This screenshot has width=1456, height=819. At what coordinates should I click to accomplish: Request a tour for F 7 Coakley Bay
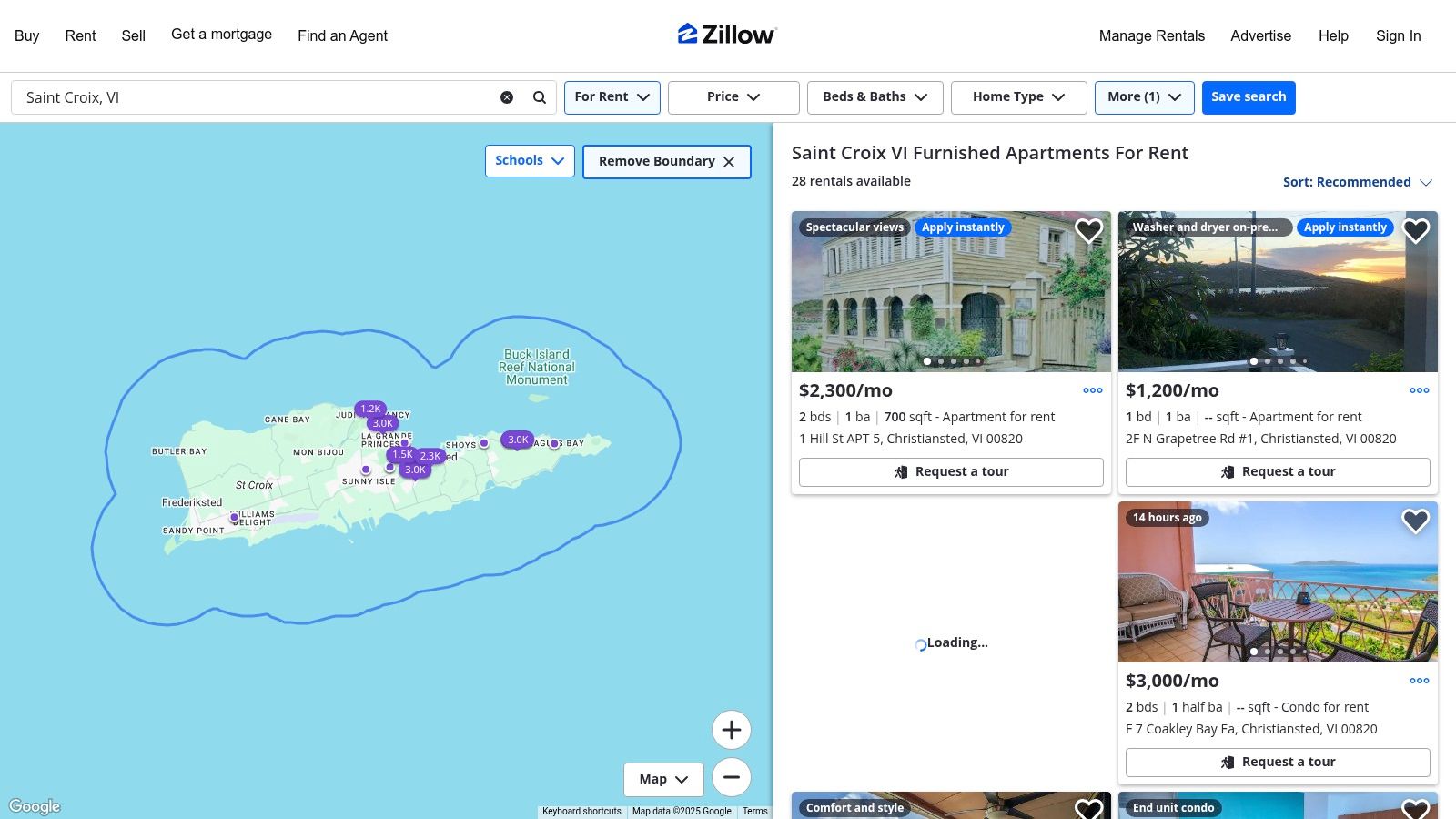(x=1278, y=762)
